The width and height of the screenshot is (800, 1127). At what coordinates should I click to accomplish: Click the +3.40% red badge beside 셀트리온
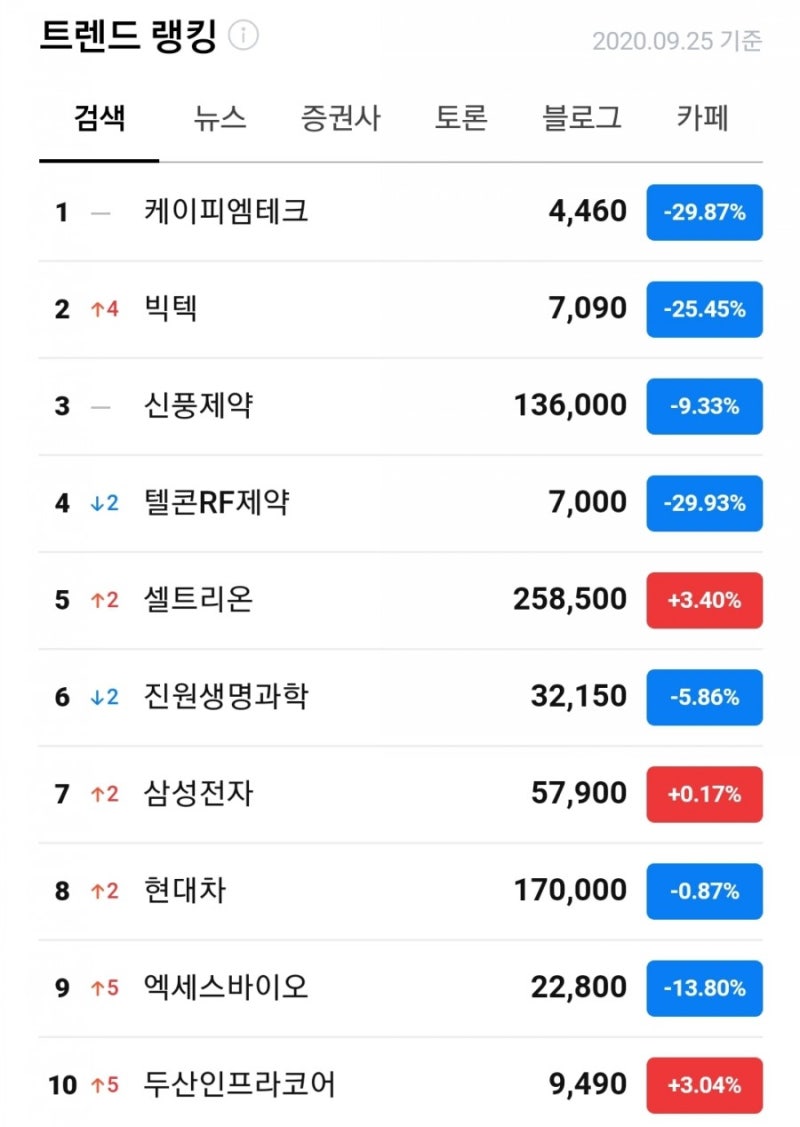tap(704, 600)
